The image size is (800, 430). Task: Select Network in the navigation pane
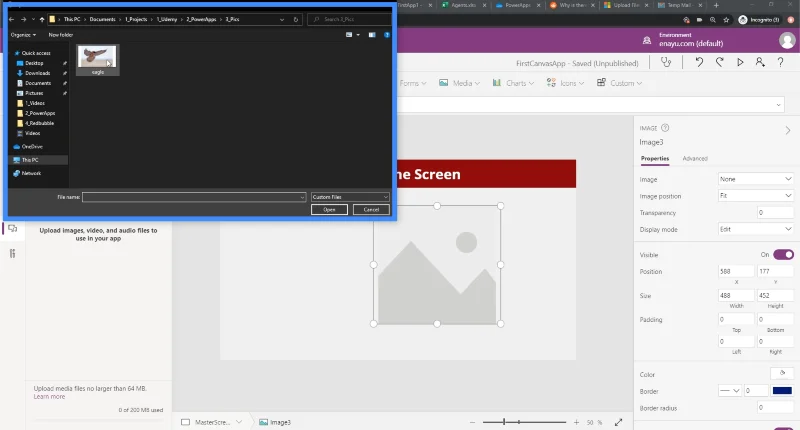click(31, 173)
